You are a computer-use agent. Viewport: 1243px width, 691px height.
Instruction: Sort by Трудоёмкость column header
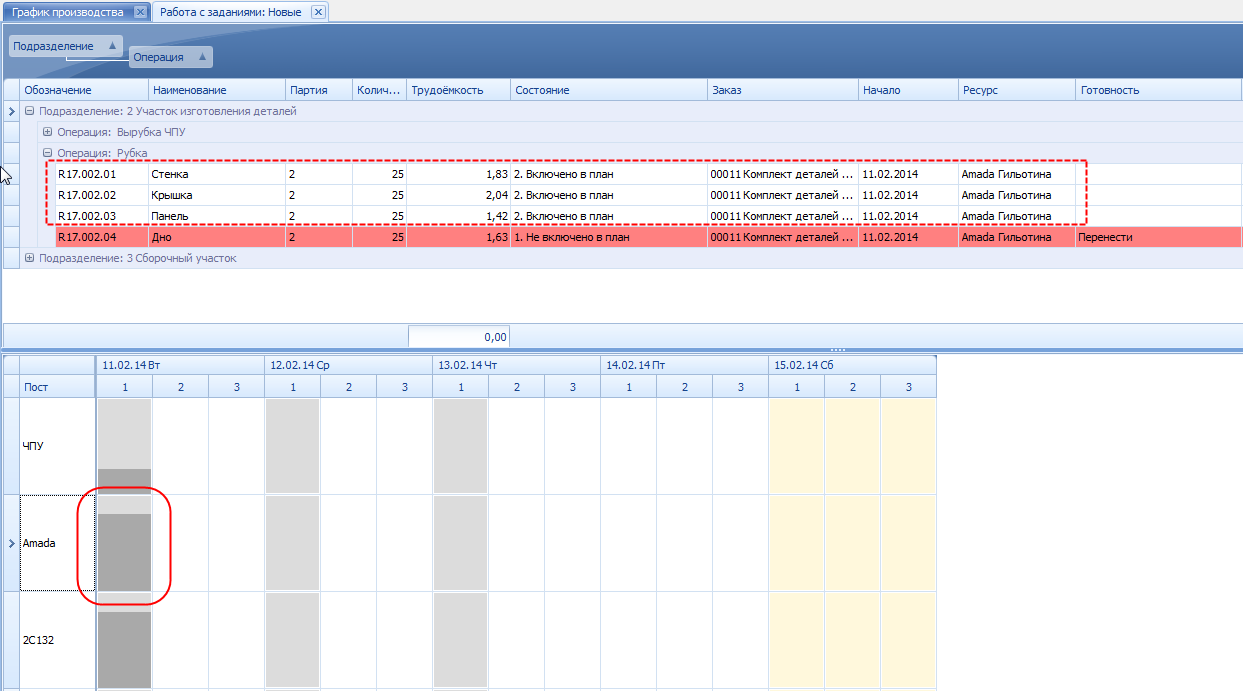pos(458,90)
